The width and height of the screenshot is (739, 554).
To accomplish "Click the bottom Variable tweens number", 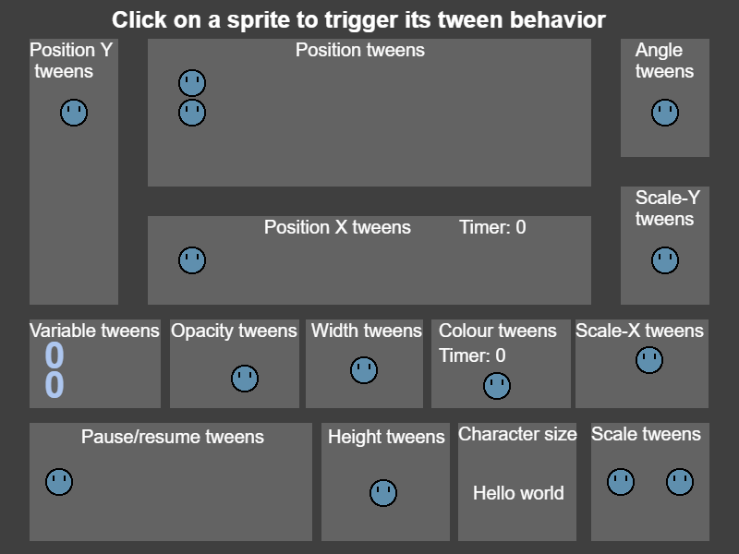I will [x=54, y=385].
